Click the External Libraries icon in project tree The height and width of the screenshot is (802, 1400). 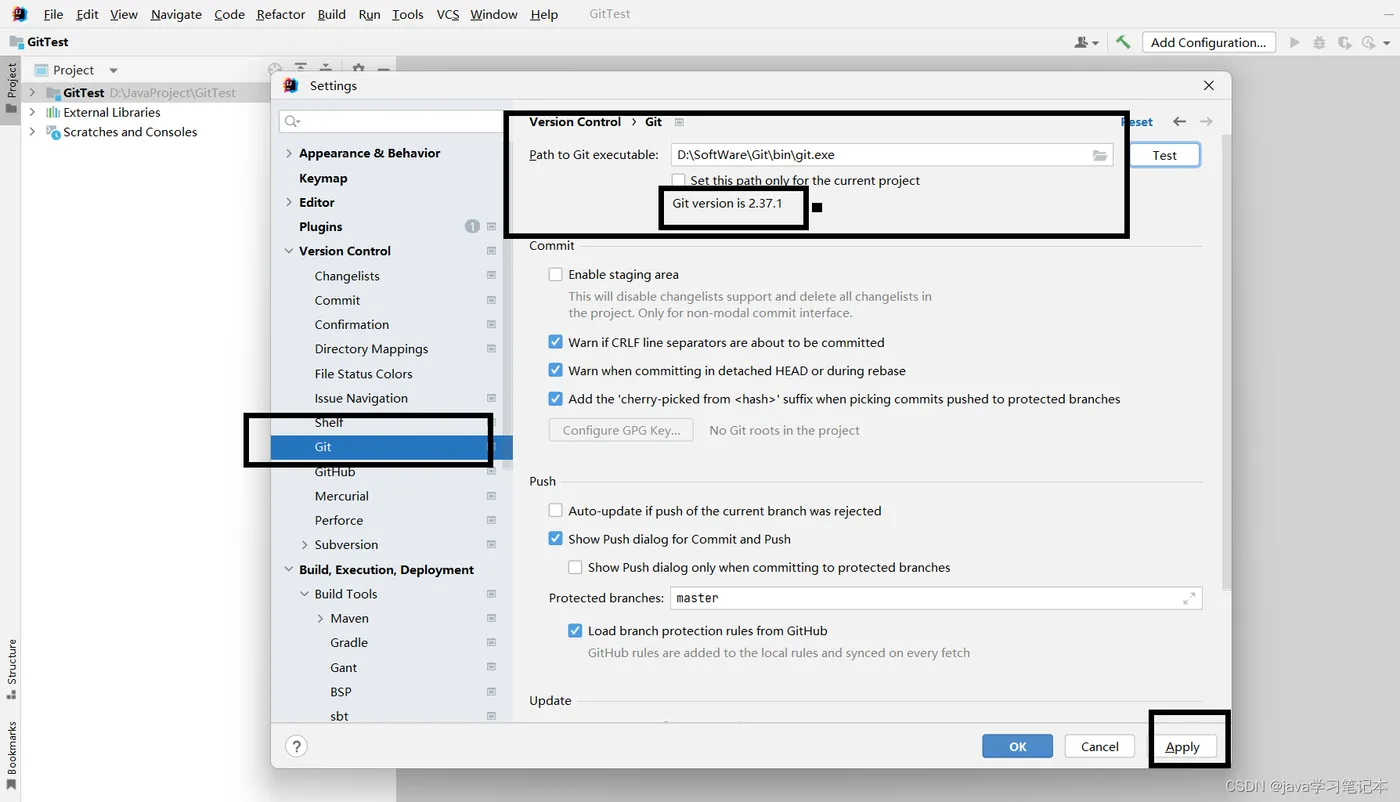point(53,112)
